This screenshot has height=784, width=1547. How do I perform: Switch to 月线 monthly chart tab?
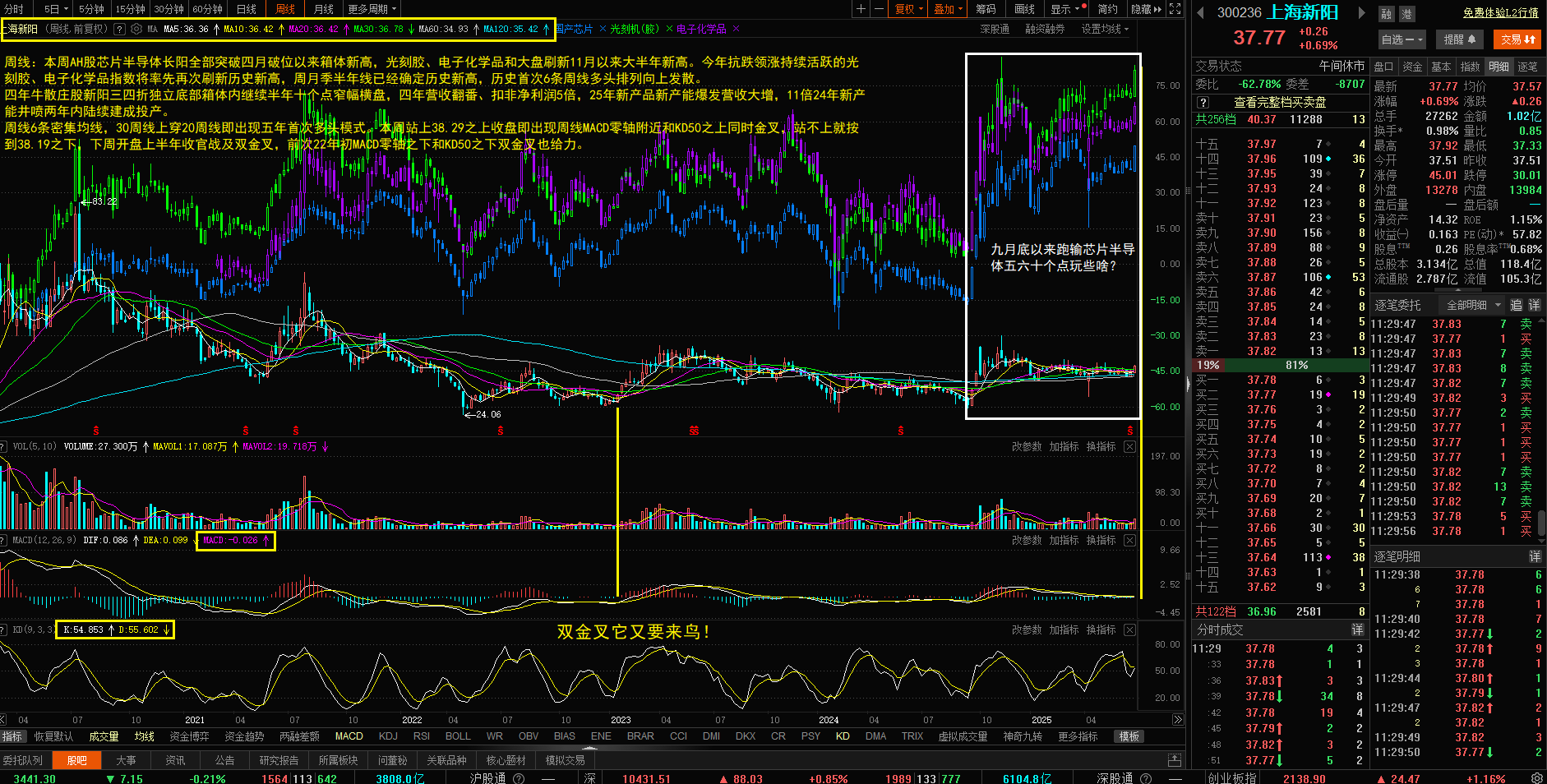(x=324, y=9)
